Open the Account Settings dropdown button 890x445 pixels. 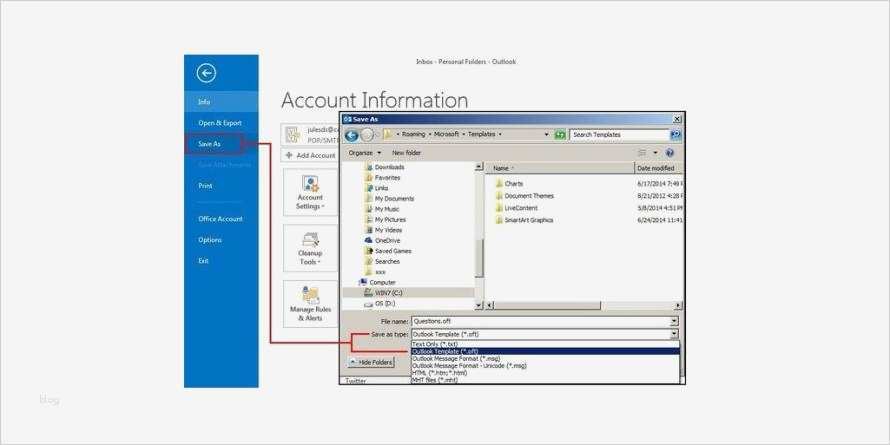point(310,192)
